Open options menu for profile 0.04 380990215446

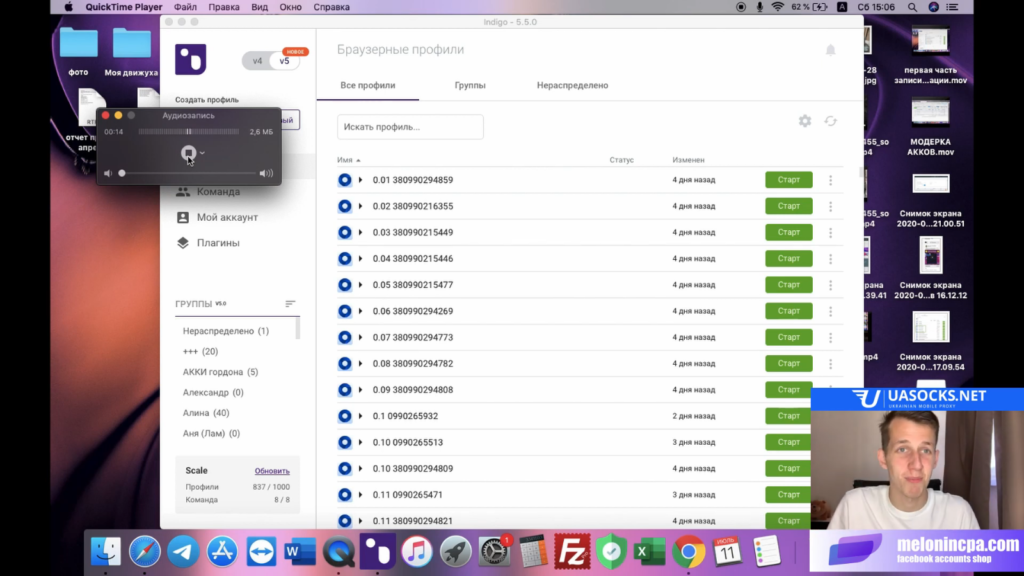tap(831, 259)
